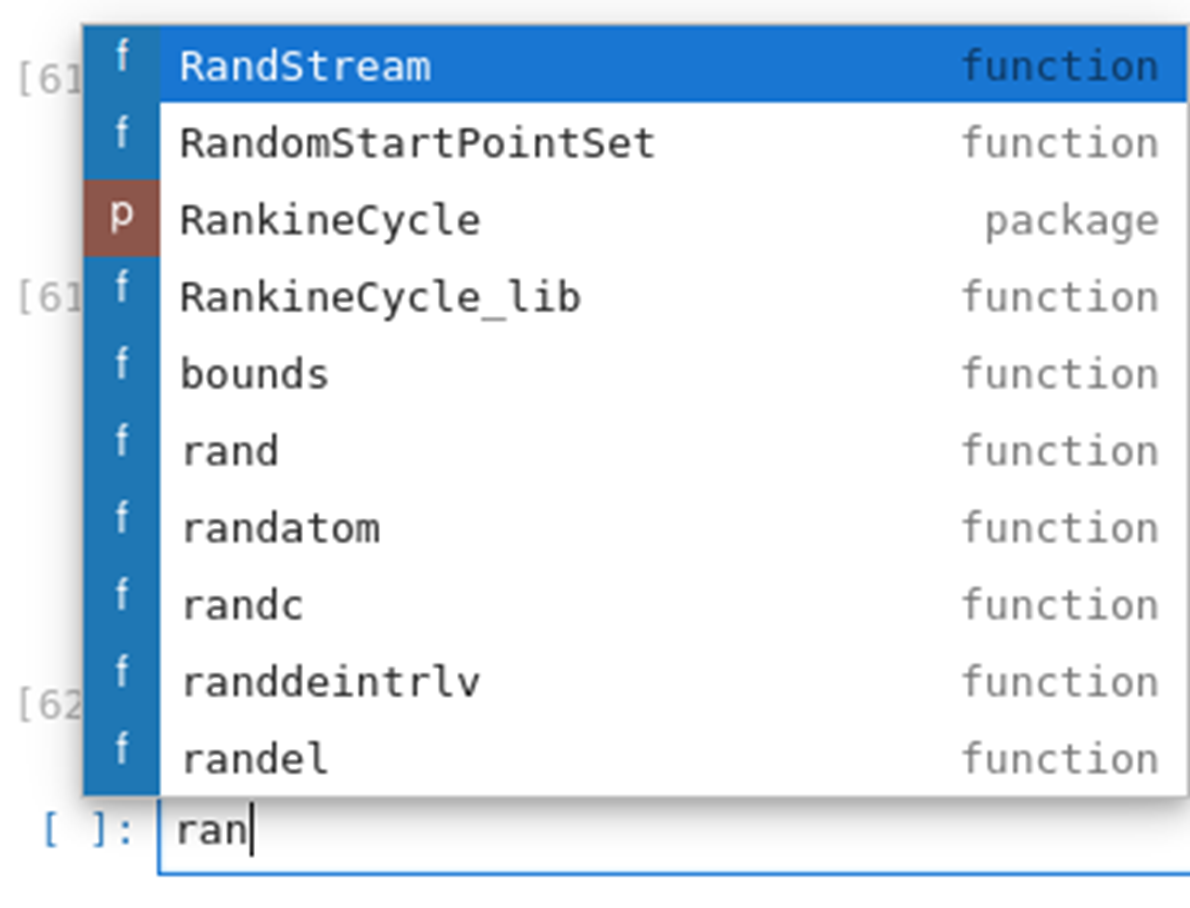This screenshot has height=908, width=1190.
Task: Choose RandomStartPointSet from the completion list
Action: [417, 143]
